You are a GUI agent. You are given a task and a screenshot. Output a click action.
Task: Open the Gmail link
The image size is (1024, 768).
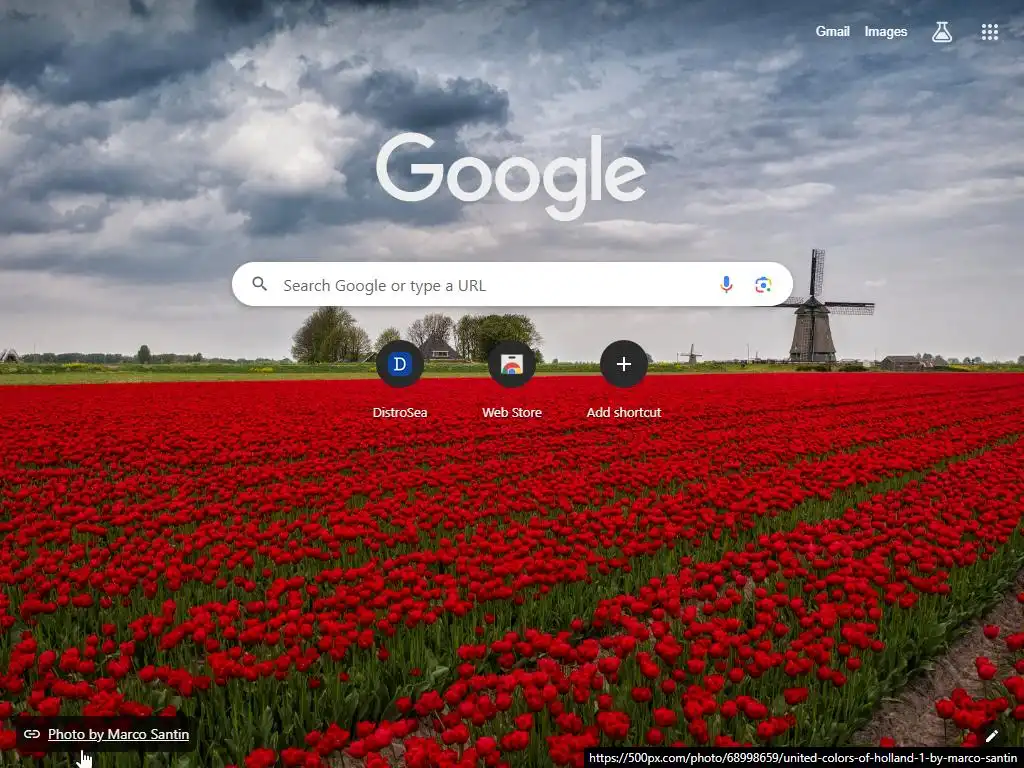pos(832,31)
